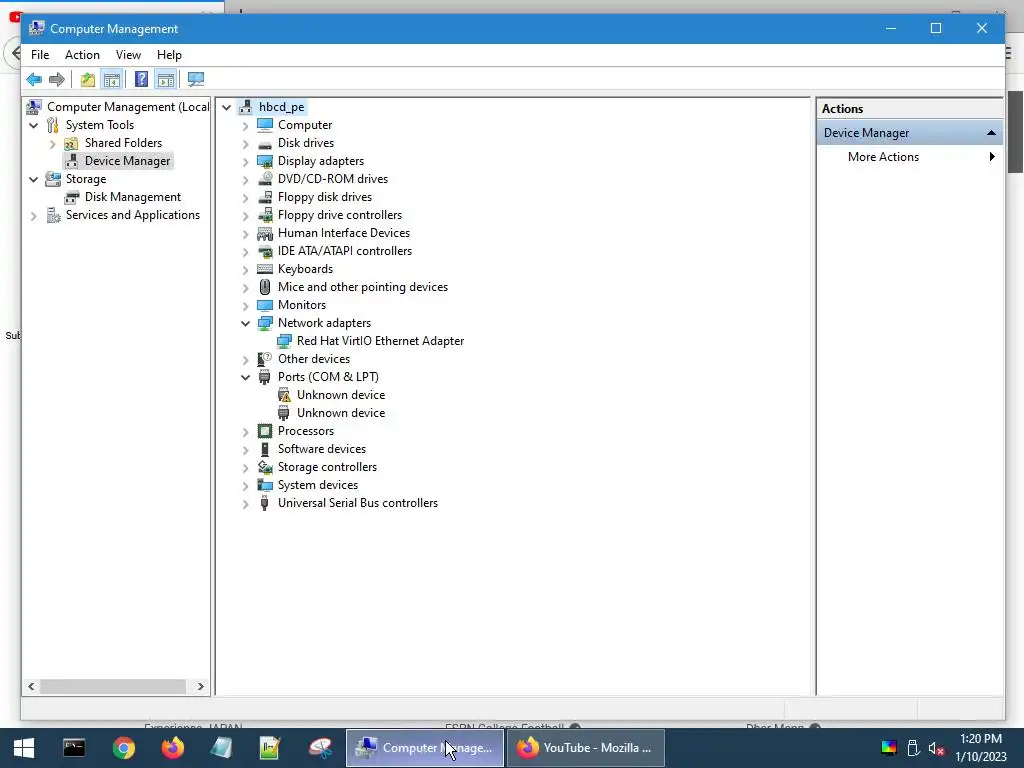Viewport: 1024px width, 768px height.
Task: Click the Up one level folder icon
Action: [x=88, y=80]
